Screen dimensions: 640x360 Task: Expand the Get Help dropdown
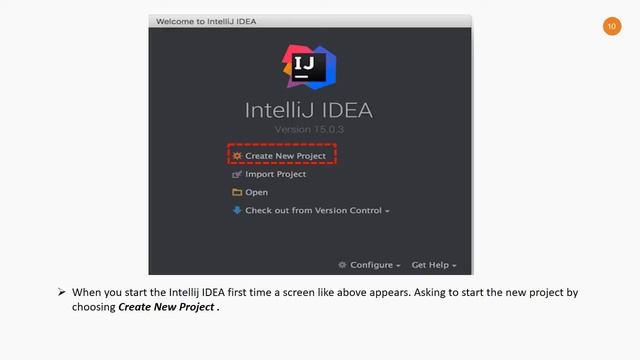433,265
